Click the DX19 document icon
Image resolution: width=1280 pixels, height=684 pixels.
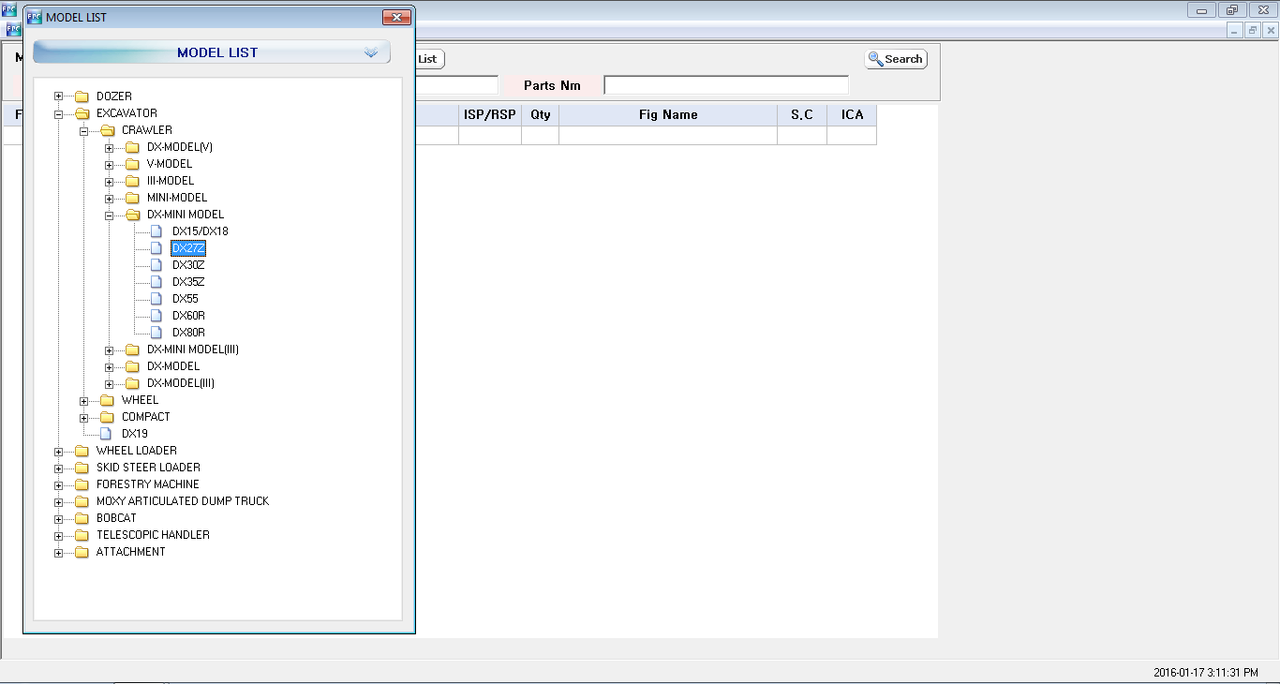[105, 434]
